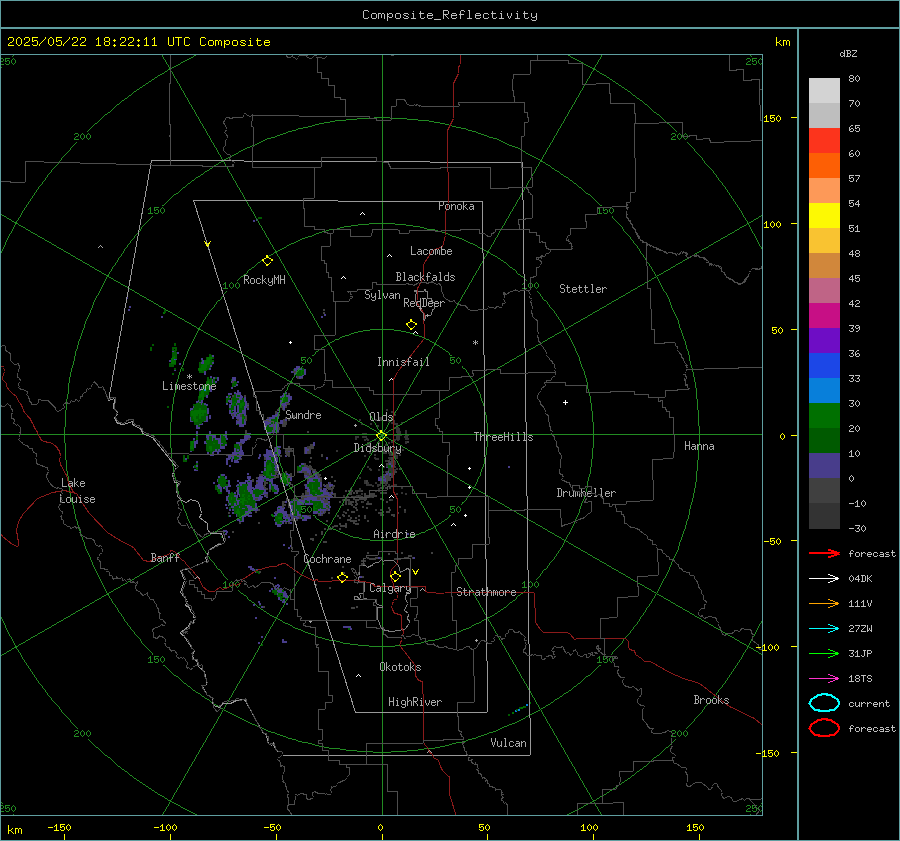Image resolution: width=900 pixels, height=841 pixels.
Task: Click the Calgary city label
Action: click(x=390, y=588)
